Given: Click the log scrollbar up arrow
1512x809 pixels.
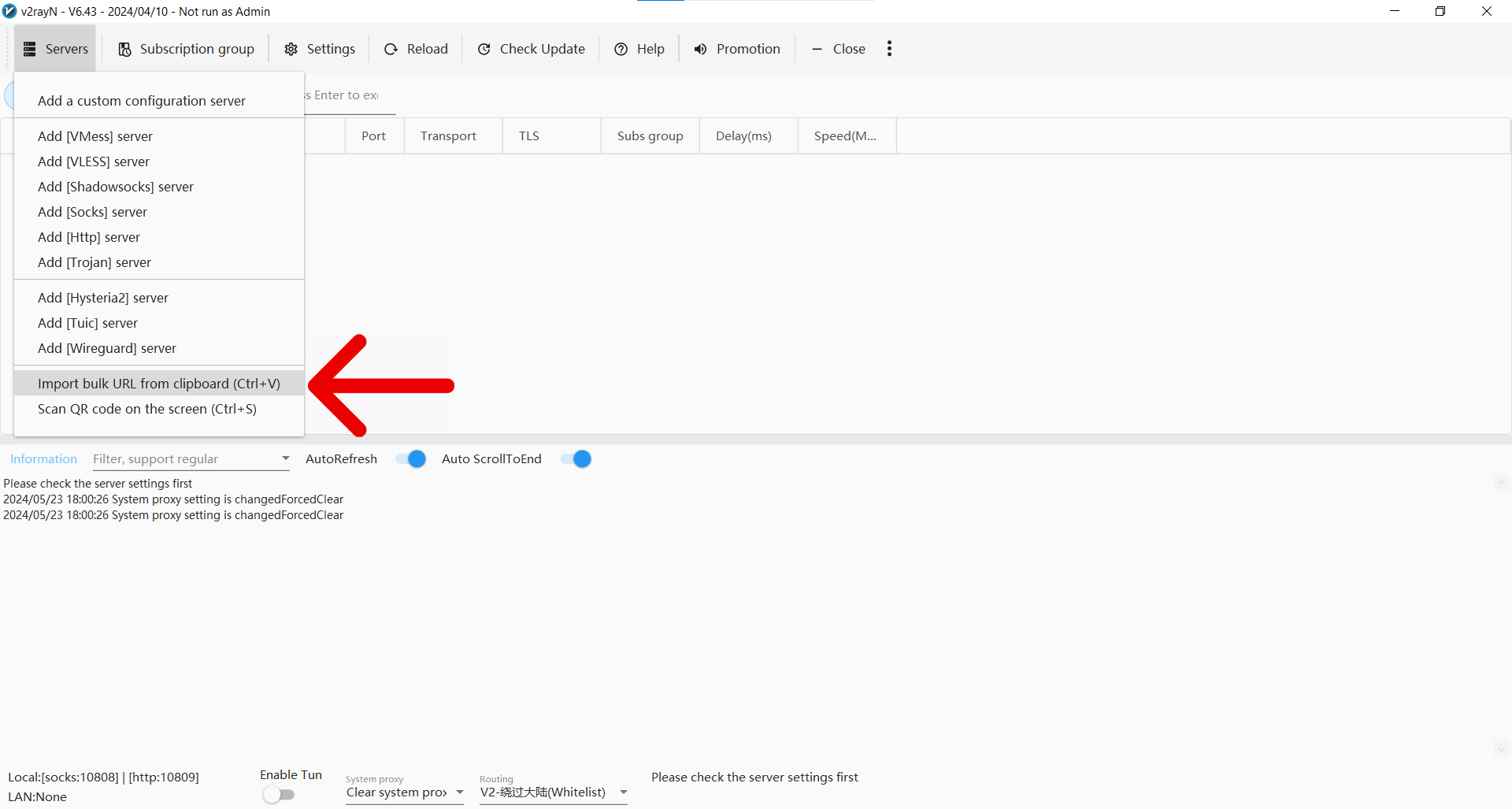Looking at the screenshot, I should [1501, 484].
